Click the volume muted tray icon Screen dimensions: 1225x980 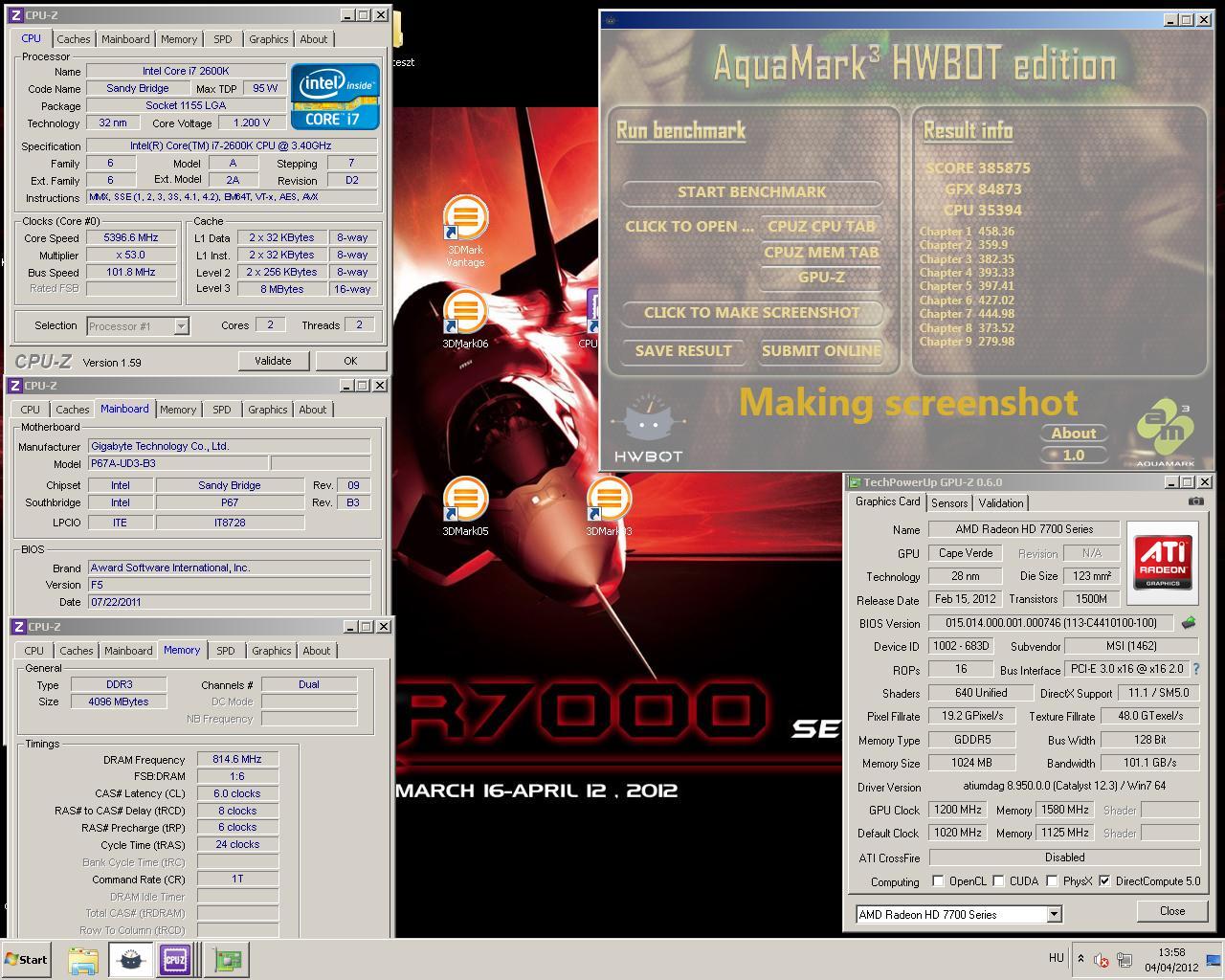click(1102, 959)
